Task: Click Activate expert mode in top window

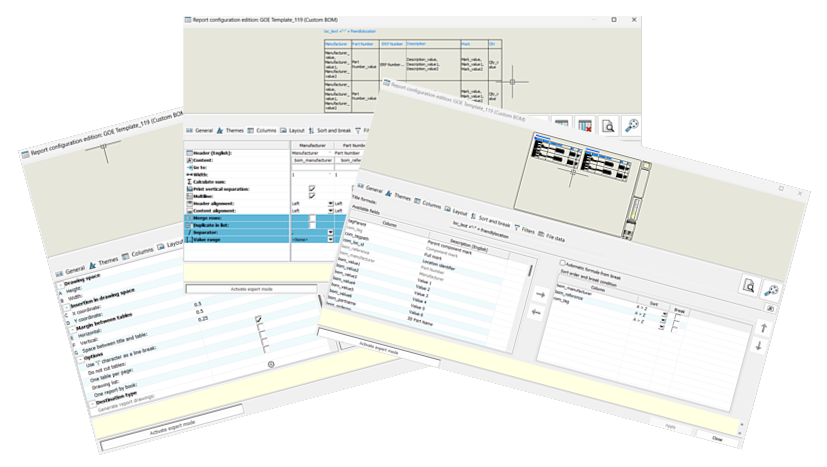Action: pyautogui.click(x=252, y=289)
